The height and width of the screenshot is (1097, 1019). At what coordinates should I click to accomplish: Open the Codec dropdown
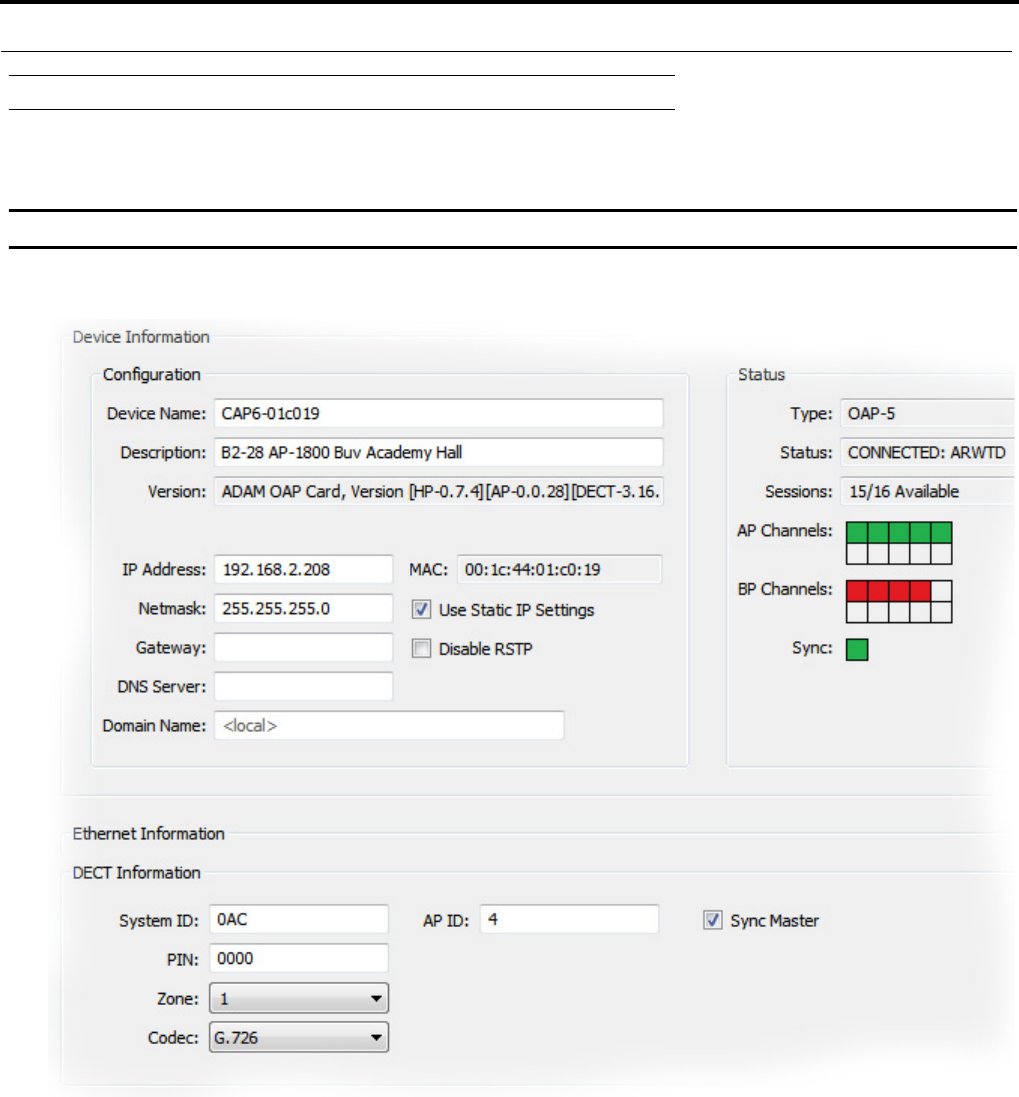(299, 1038)
